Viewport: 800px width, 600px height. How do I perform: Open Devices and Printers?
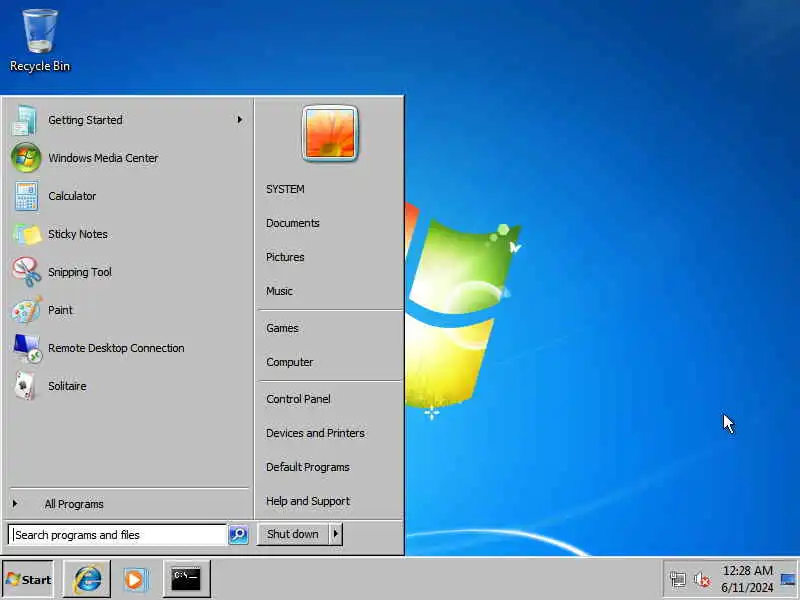(315, 433)
